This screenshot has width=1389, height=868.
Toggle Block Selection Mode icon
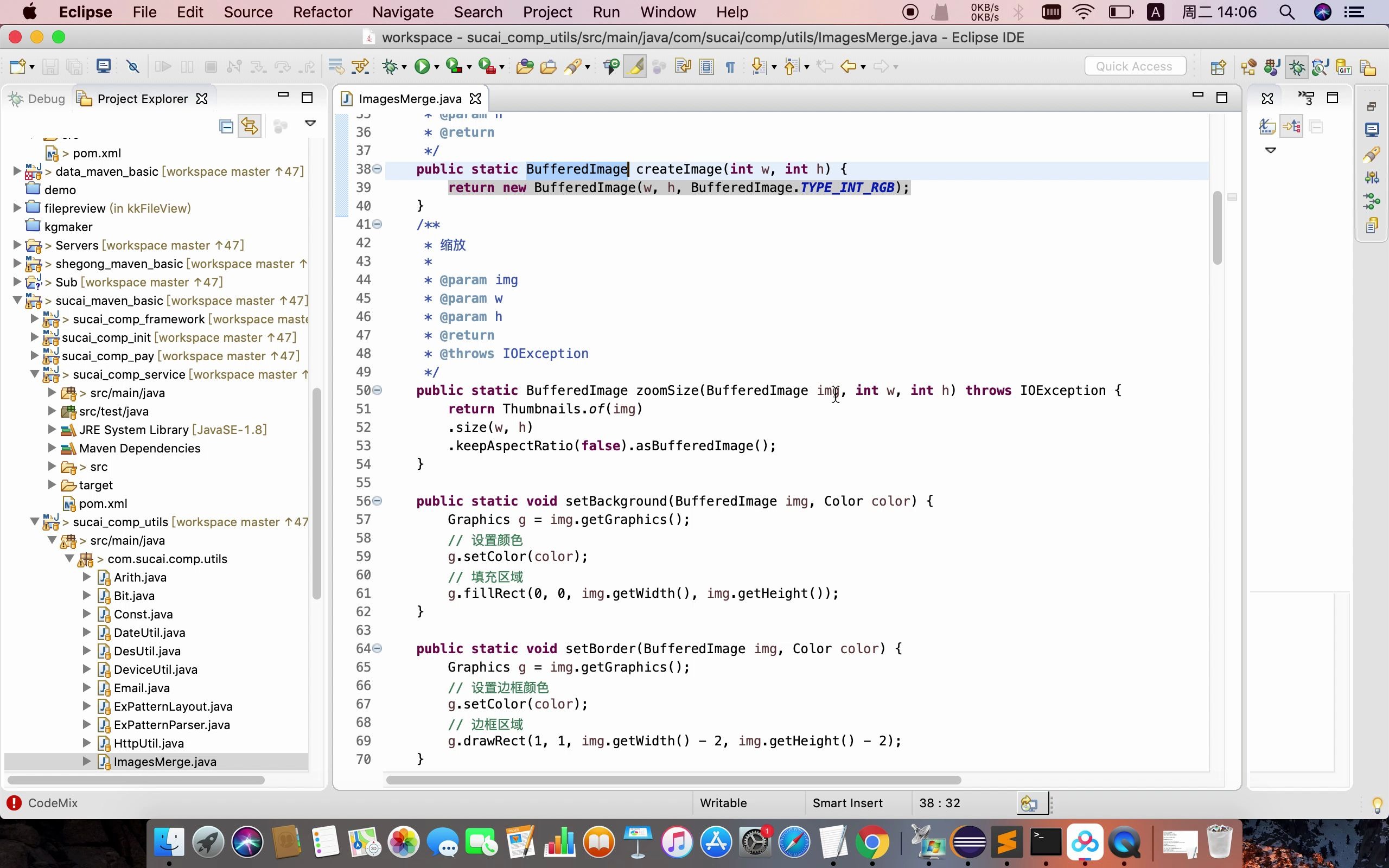point(706,67)
